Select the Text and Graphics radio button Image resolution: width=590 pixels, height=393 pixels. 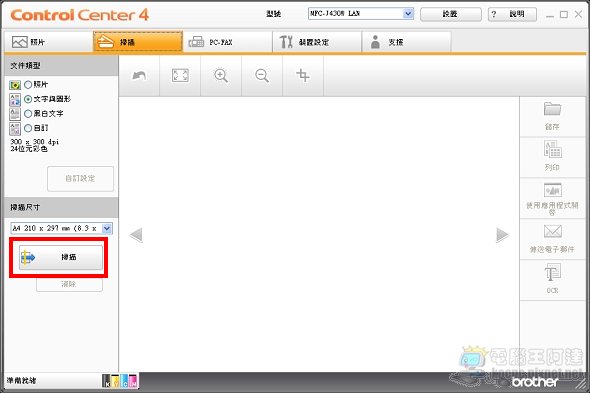tap(28, 99)
